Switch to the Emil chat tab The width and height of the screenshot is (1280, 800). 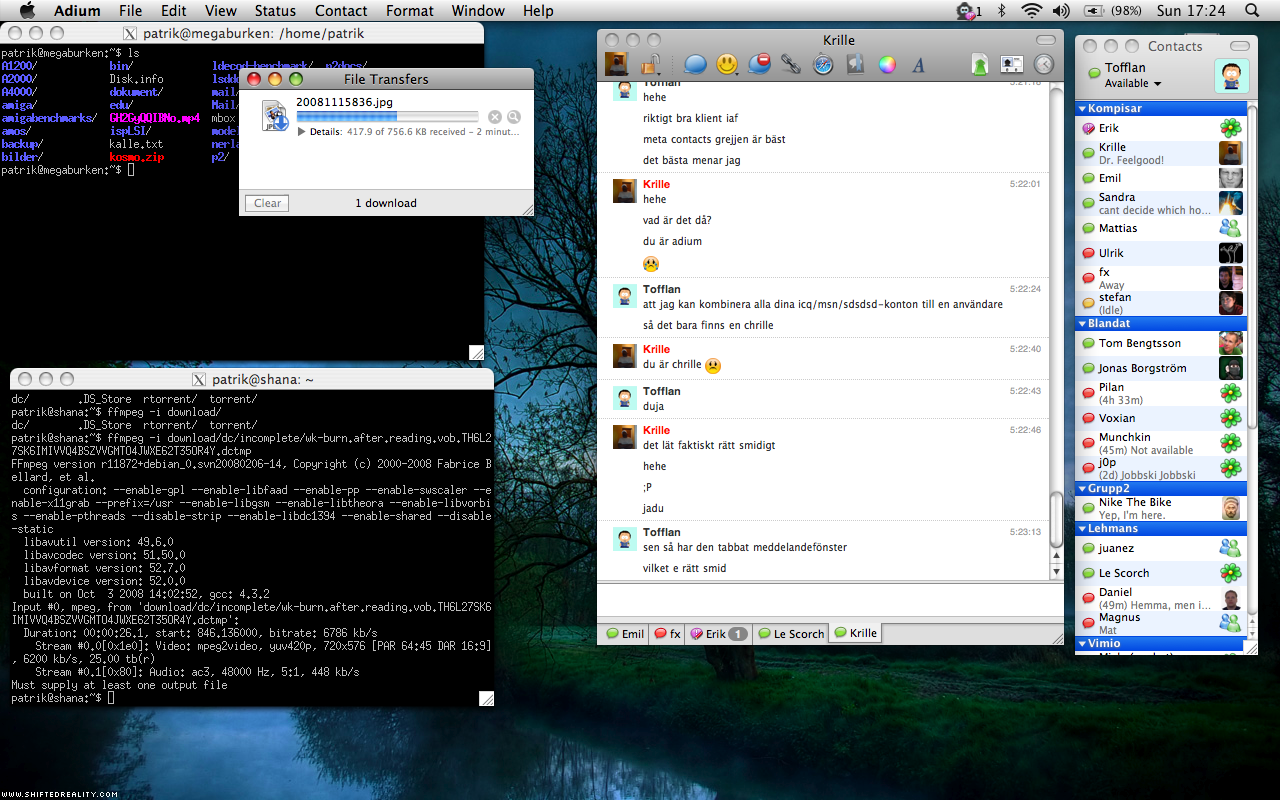click(x=625, y=633)
